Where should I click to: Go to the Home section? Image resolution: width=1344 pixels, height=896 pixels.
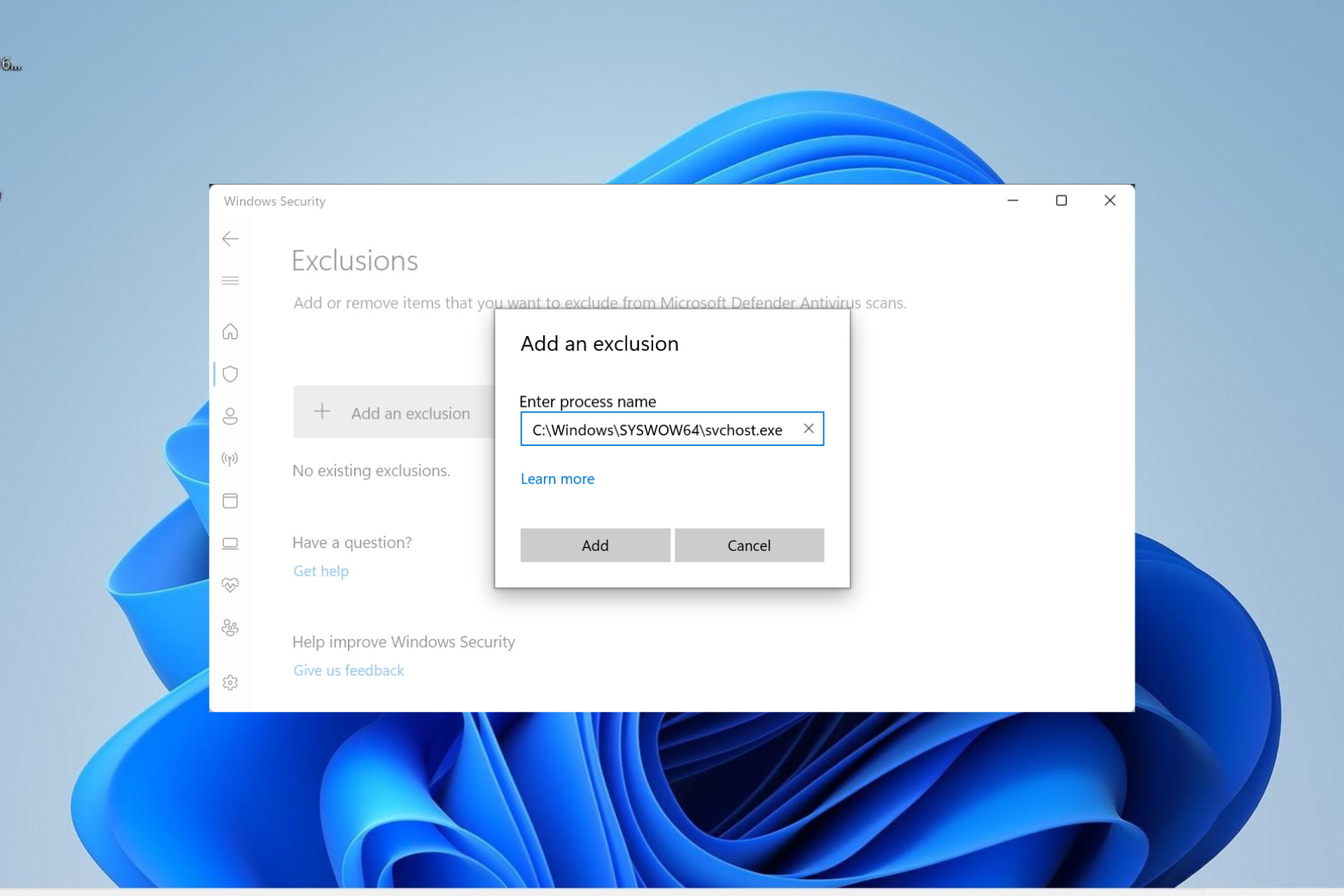point(230,331)
